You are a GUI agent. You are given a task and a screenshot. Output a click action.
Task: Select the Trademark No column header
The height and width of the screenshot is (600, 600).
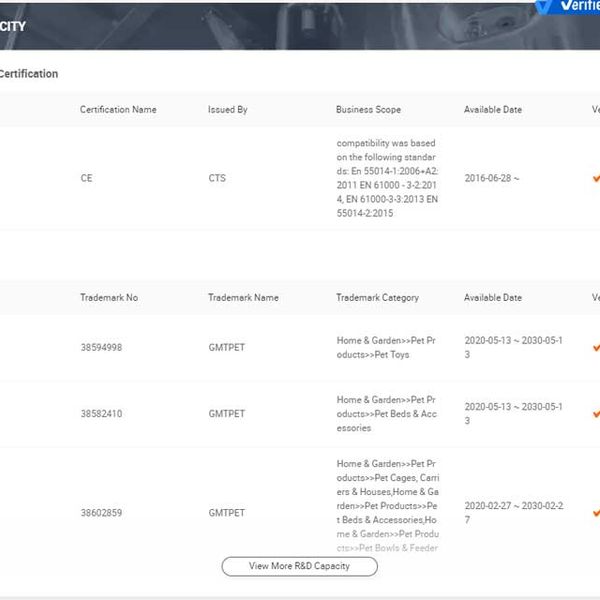click(x=109, y=297)
